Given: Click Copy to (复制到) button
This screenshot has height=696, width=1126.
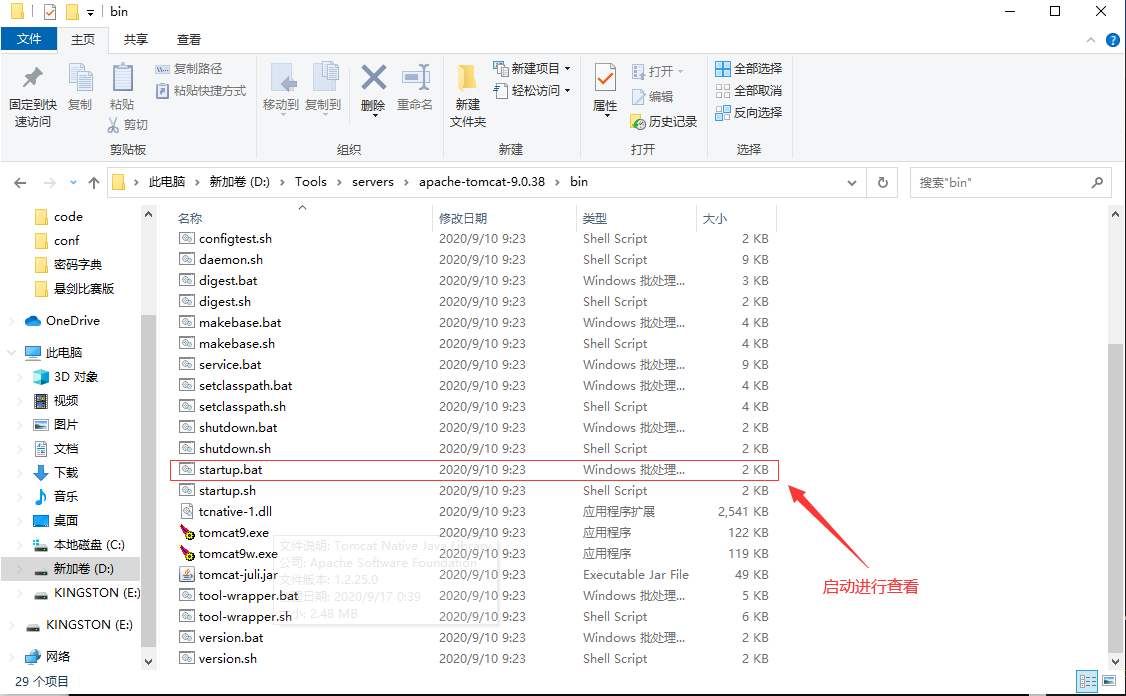Looking at the screenshot, I should [x=323, y=88].
